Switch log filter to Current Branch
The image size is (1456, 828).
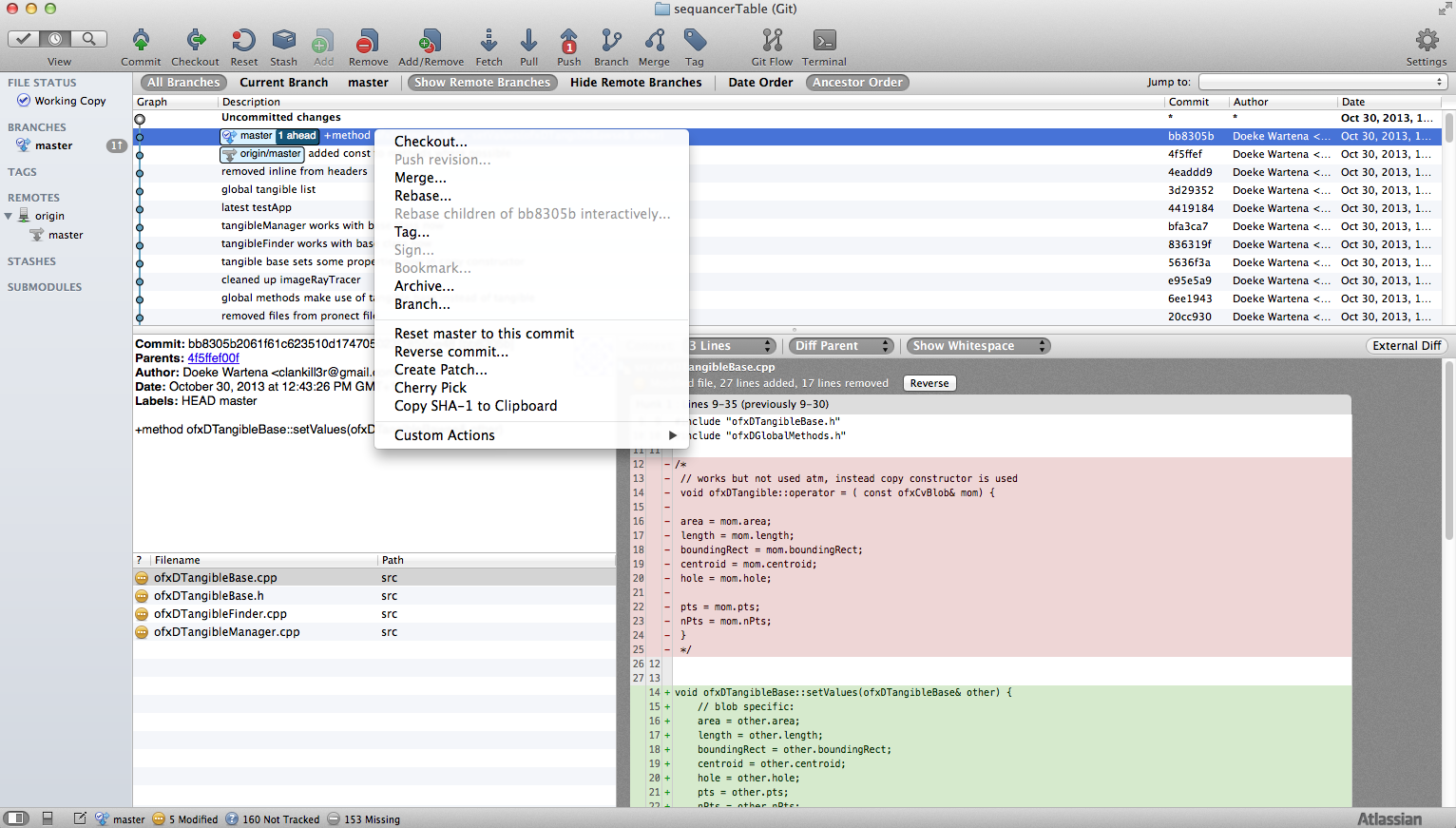[283, 82]
